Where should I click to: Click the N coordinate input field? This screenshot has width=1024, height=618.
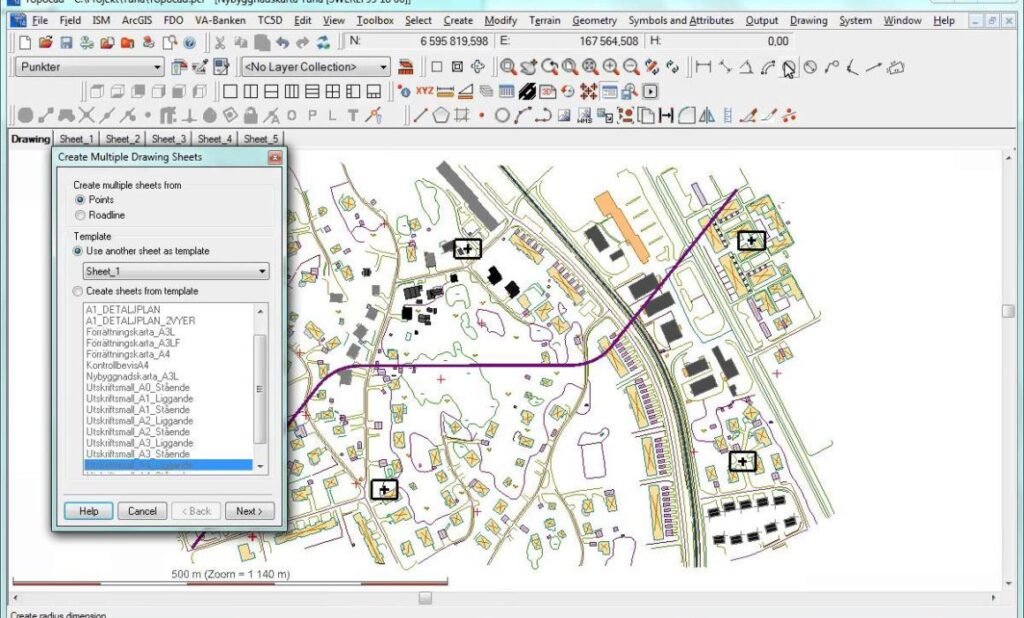tap(418, 41)
